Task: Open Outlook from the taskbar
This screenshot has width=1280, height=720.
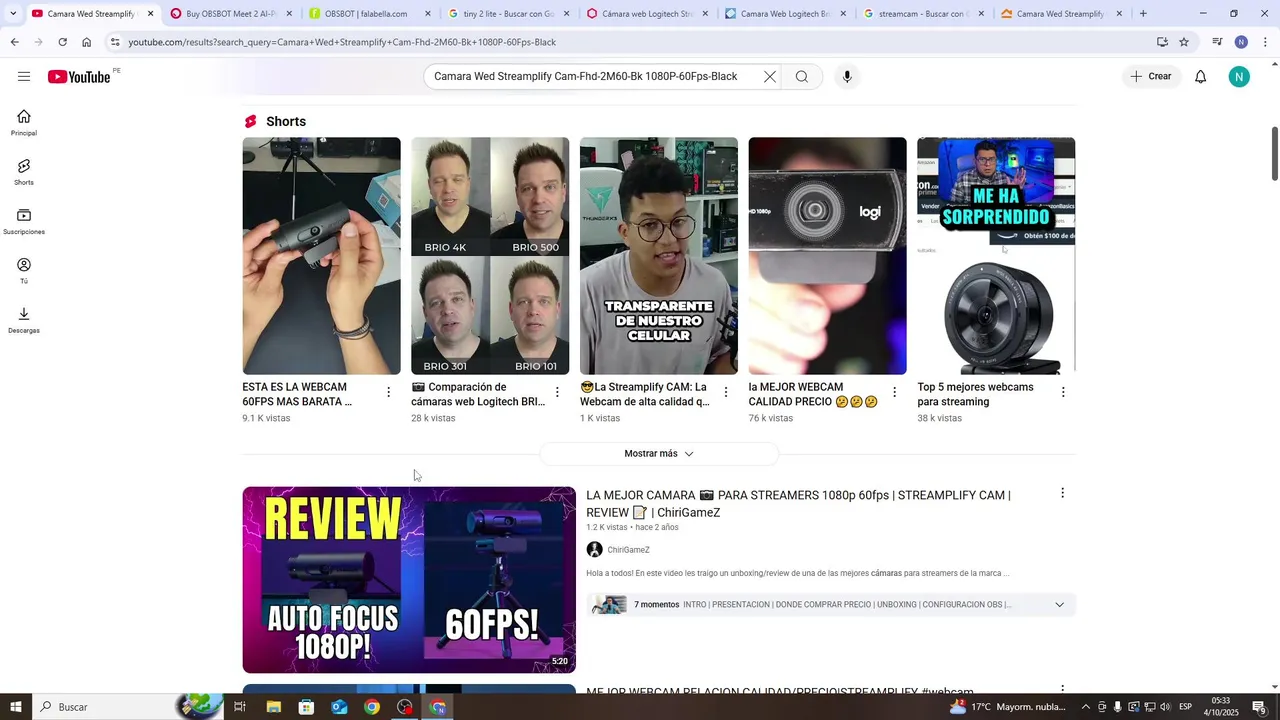Action: 339,707
